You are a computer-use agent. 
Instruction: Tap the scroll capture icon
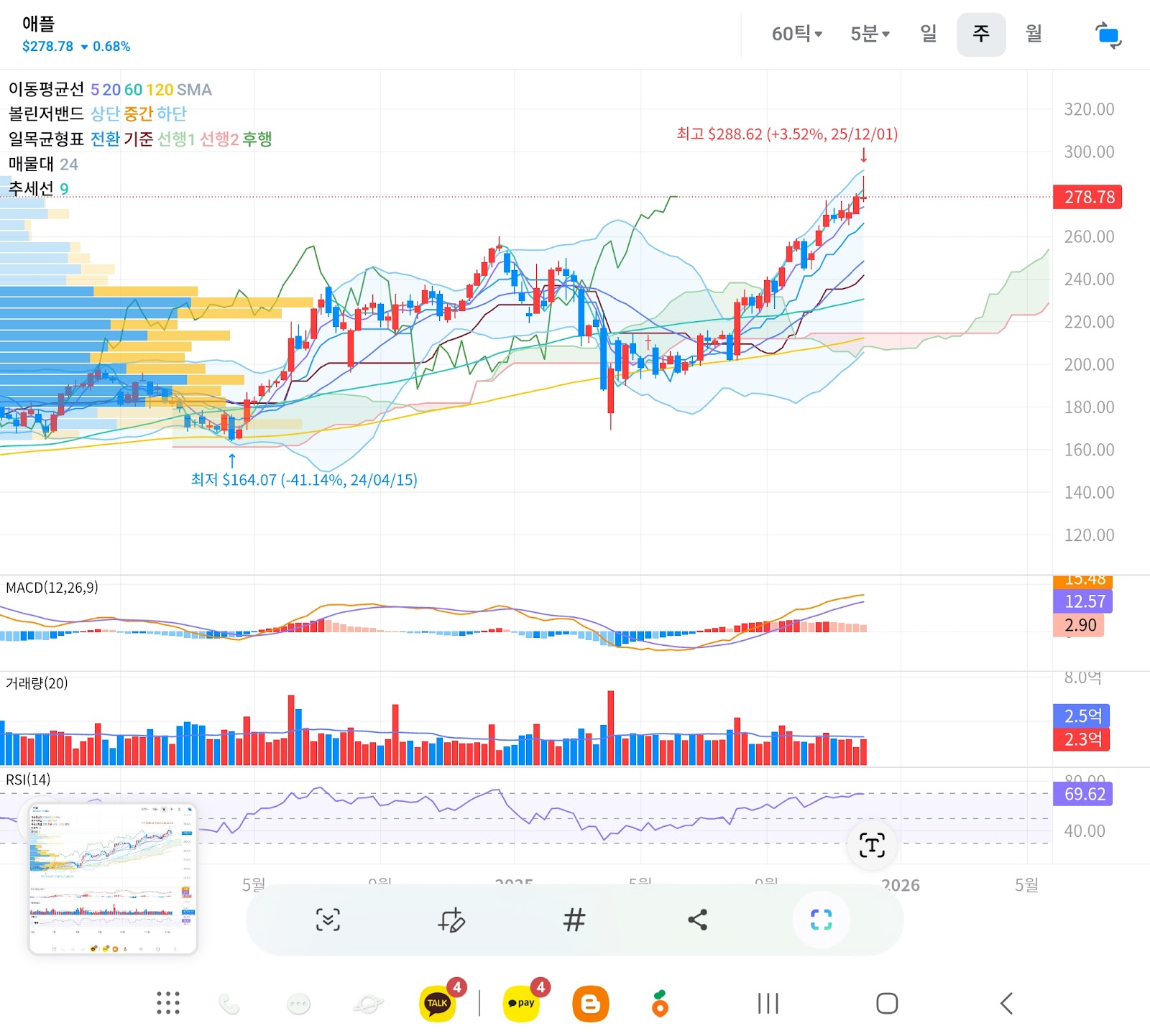(328, 920)
